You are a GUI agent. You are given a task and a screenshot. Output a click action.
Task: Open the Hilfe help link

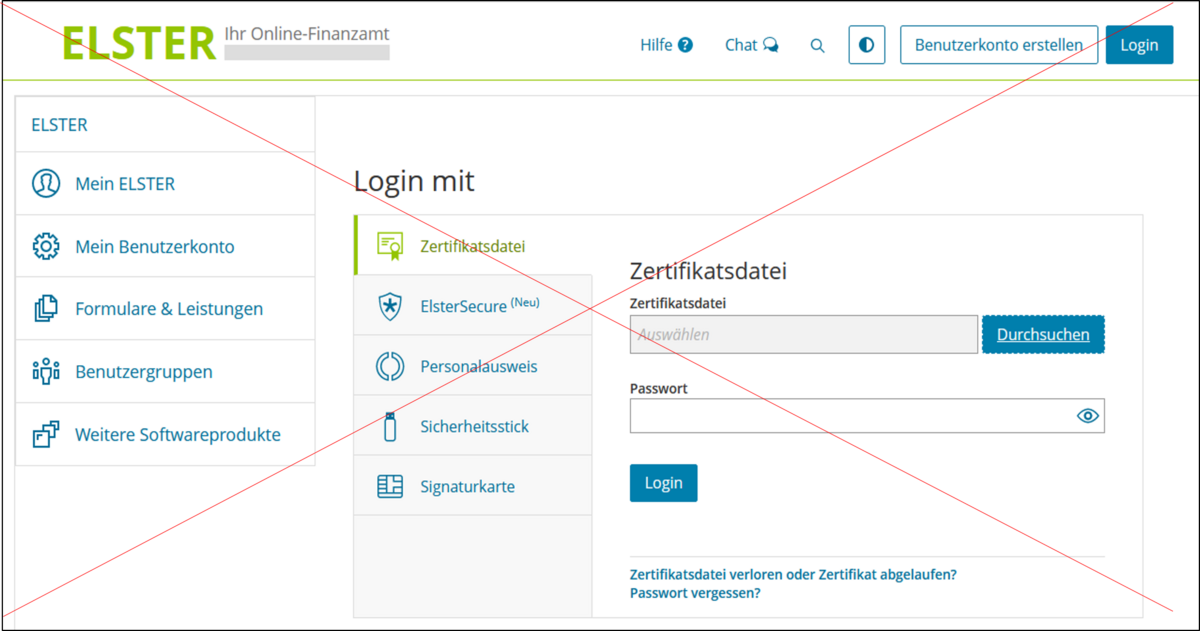666,45
